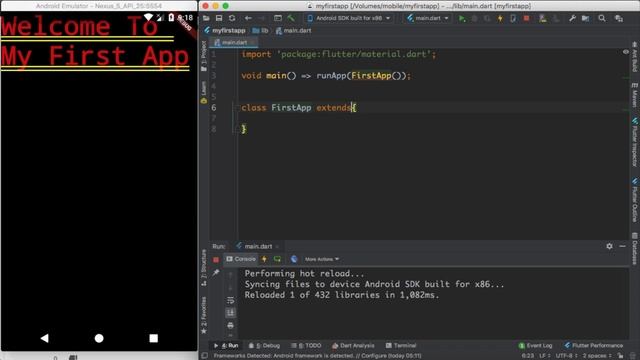Viewport: 640px width, 360px height.
Task: Toggle tool window bars icon at bottom-left corner
Action: click(204, 356)
